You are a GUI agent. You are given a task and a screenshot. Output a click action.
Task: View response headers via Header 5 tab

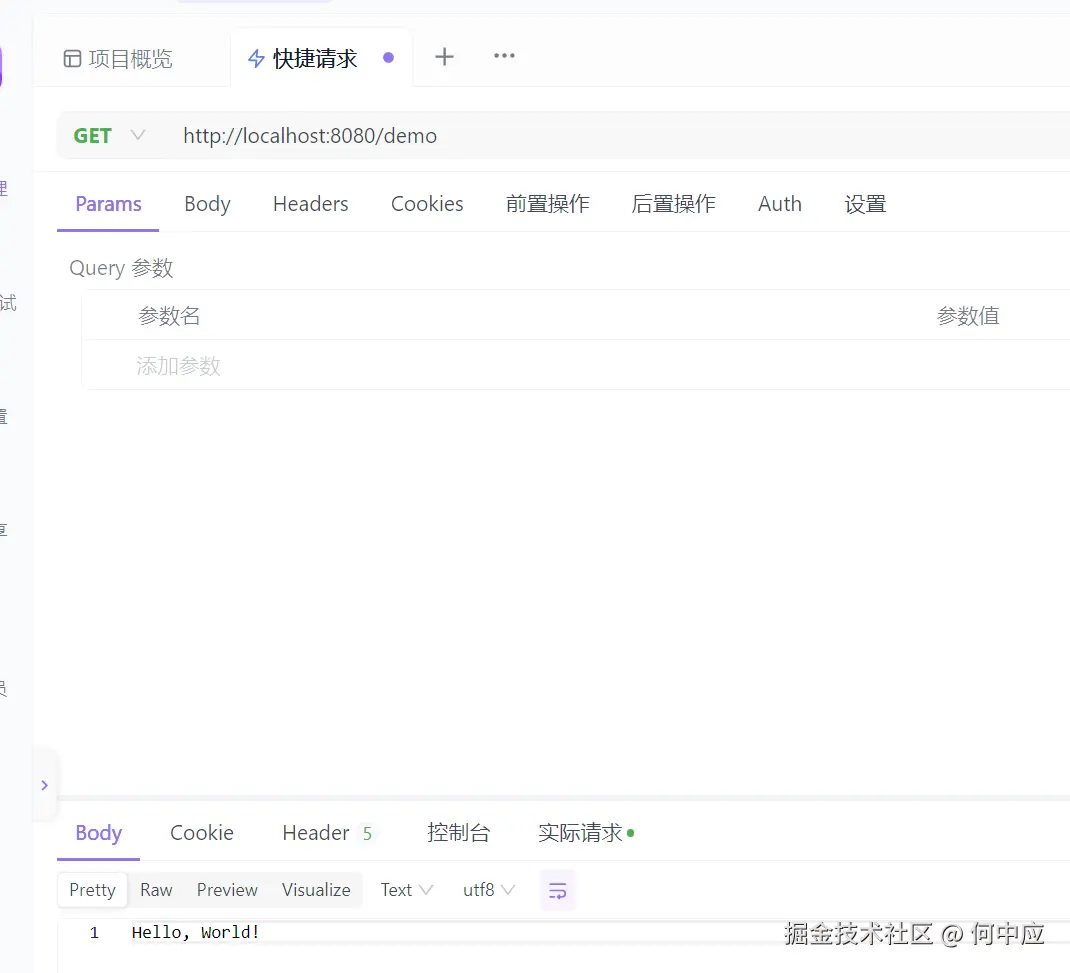(325, 833)
